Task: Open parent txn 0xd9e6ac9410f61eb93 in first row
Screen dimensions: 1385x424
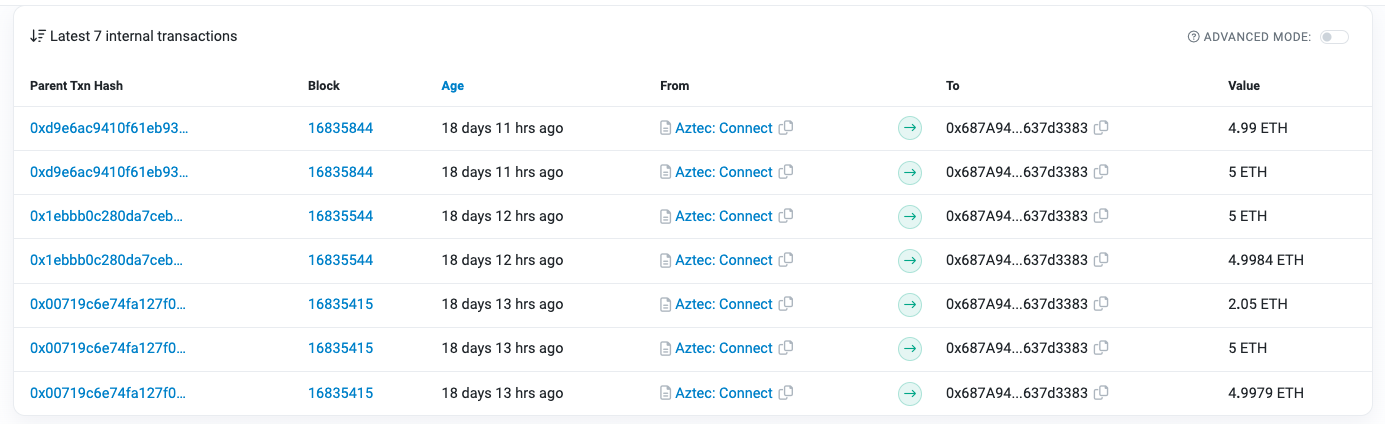Action: tap(109, 128)
